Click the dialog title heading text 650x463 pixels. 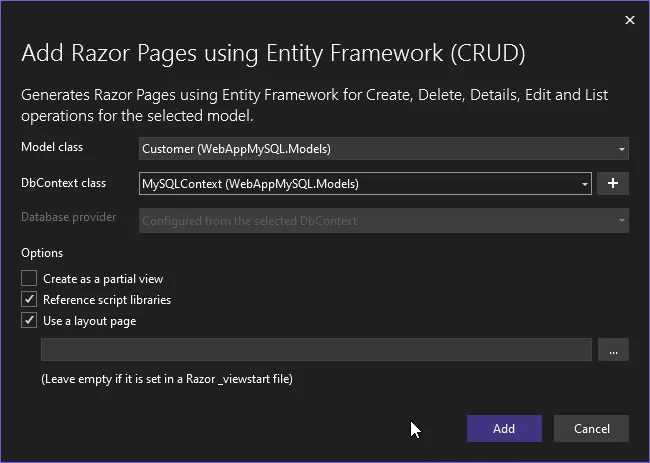273,53
